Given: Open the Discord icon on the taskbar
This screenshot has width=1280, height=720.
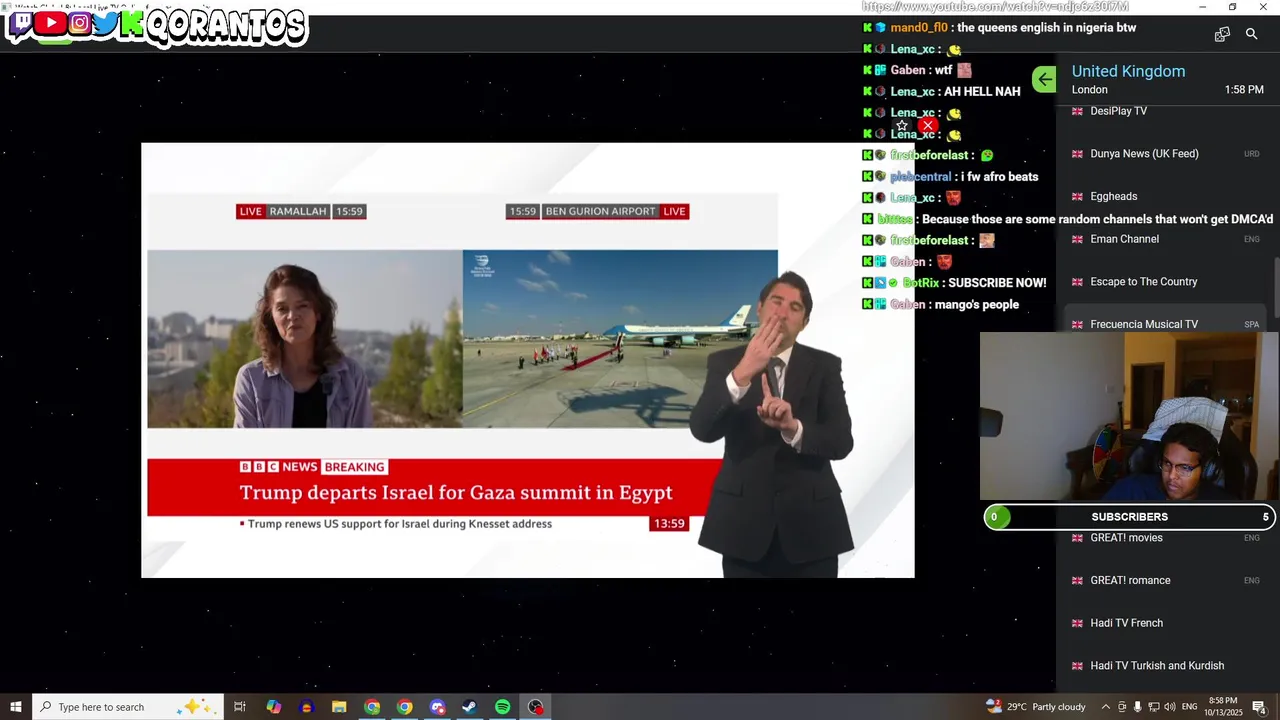Looking at the screenshot, I should pyautogui.click(x=437, y=707).
